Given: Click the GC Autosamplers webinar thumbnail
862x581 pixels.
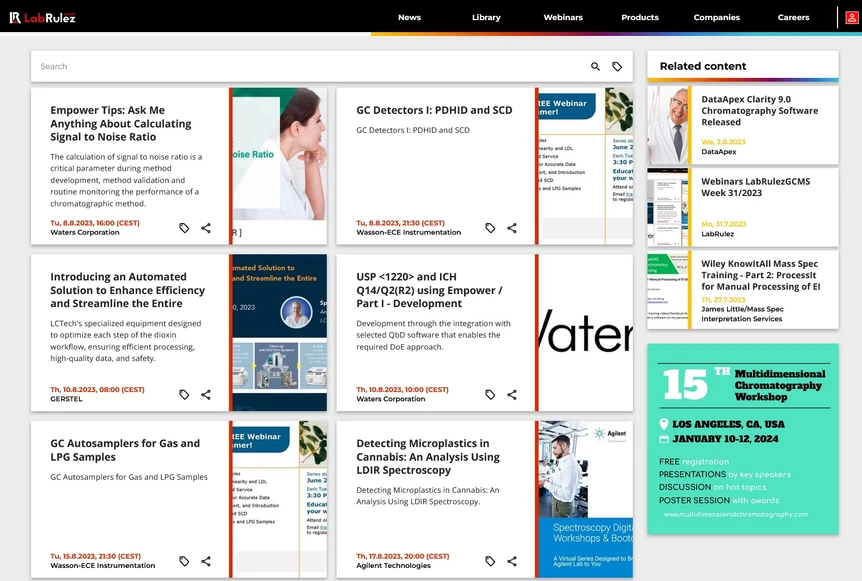Looking at the screenshot, I should (x=280, y=499).
